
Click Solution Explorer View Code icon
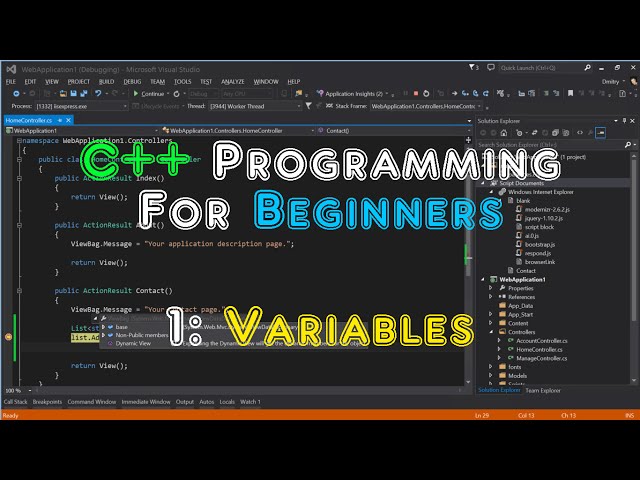click(580, 133)
